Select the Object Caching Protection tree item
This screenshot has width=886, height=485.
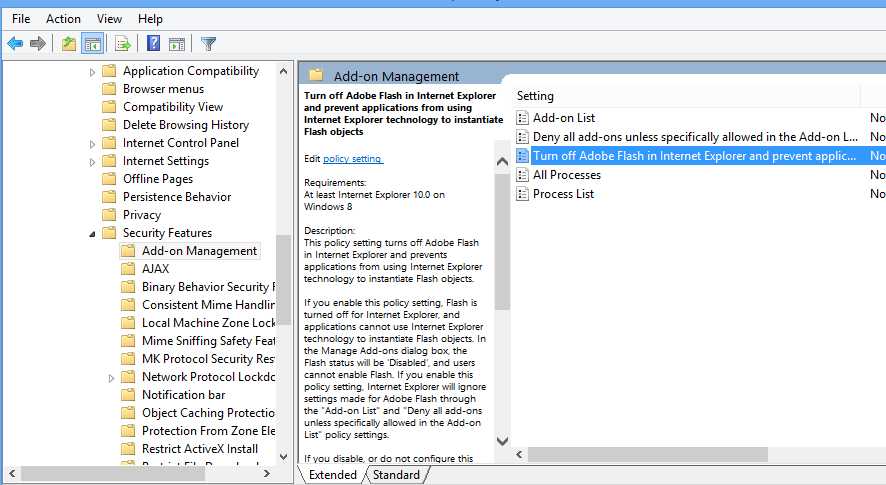[208, 413]
